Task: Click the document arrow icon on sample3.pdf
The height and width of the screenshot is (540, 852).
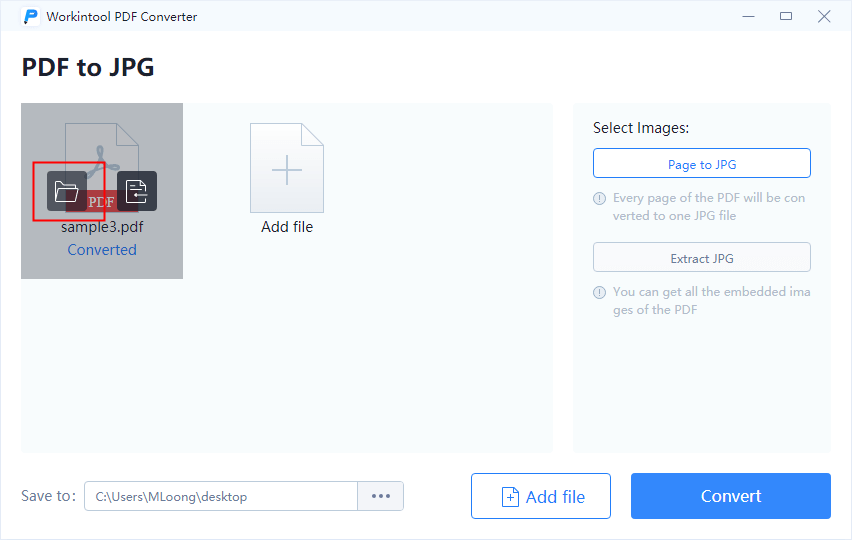Action: (x=137, y=191)
